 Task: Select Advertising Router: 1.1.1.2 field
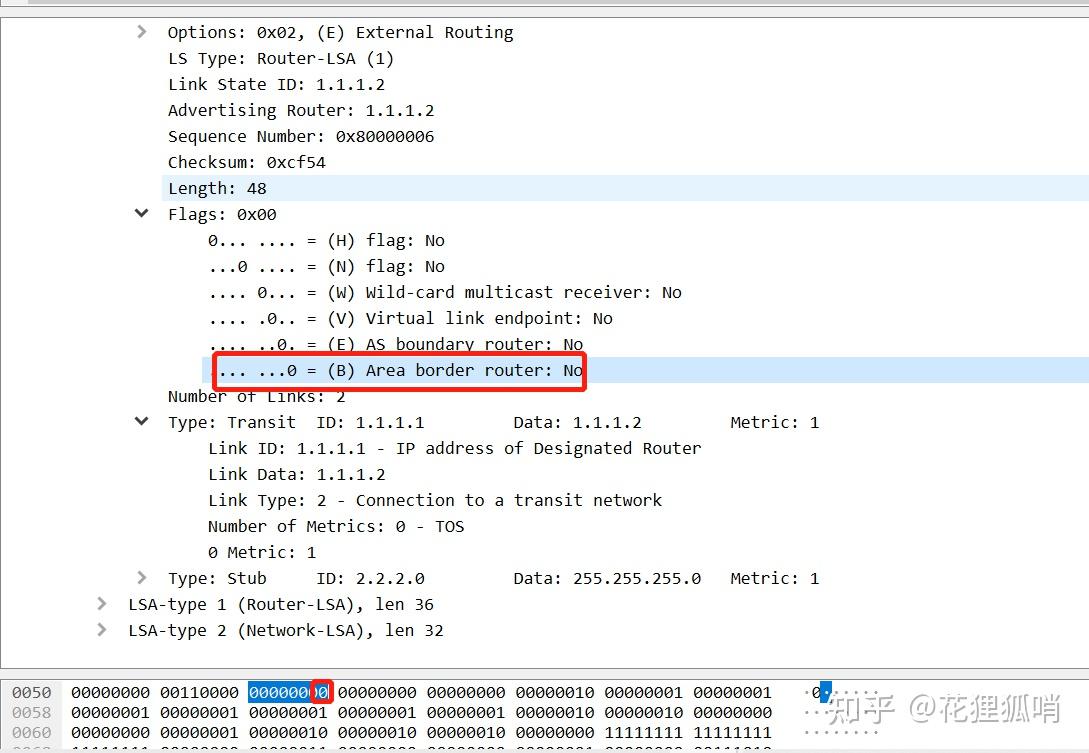pos(301,110)
